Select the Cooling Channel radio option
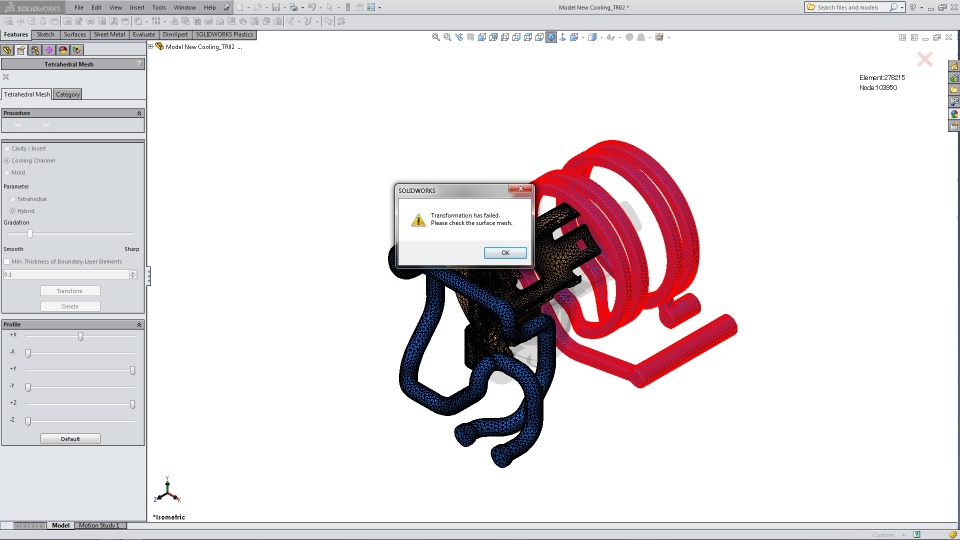 [x=7, y=160]
